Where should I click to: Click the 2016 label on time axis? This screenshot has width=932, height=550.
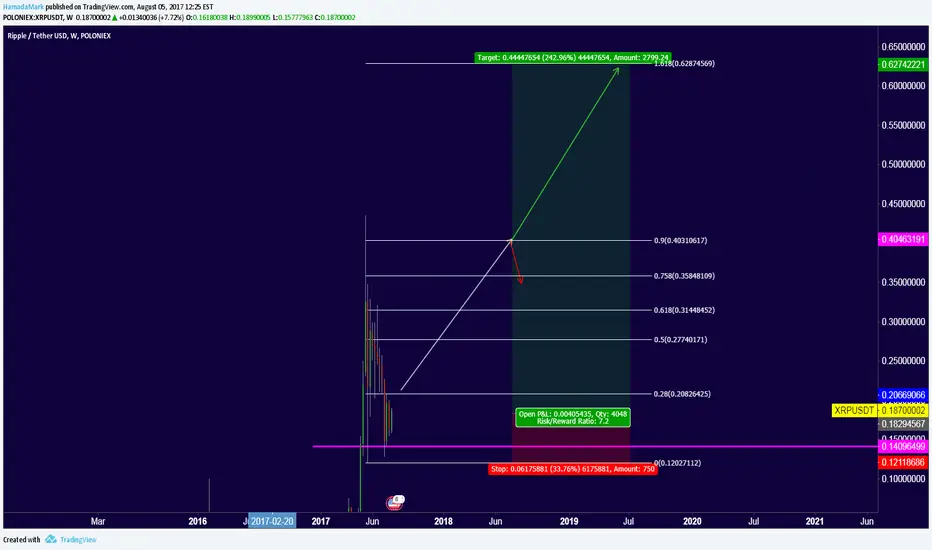click(197, 521)
